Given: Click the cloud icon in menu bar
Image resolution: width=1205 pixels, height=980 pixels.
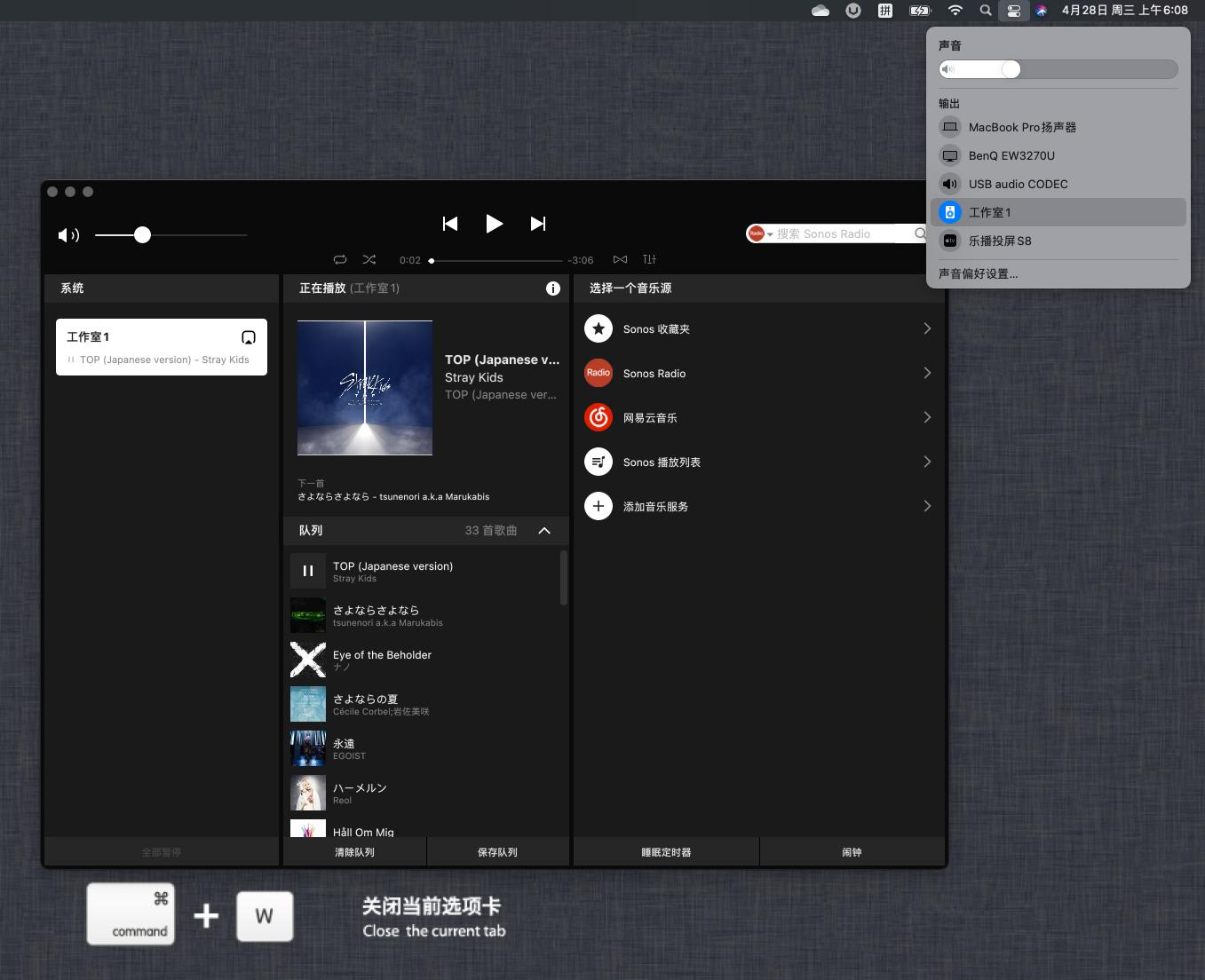Looking at the screenshot, I should tap(821, 11).
